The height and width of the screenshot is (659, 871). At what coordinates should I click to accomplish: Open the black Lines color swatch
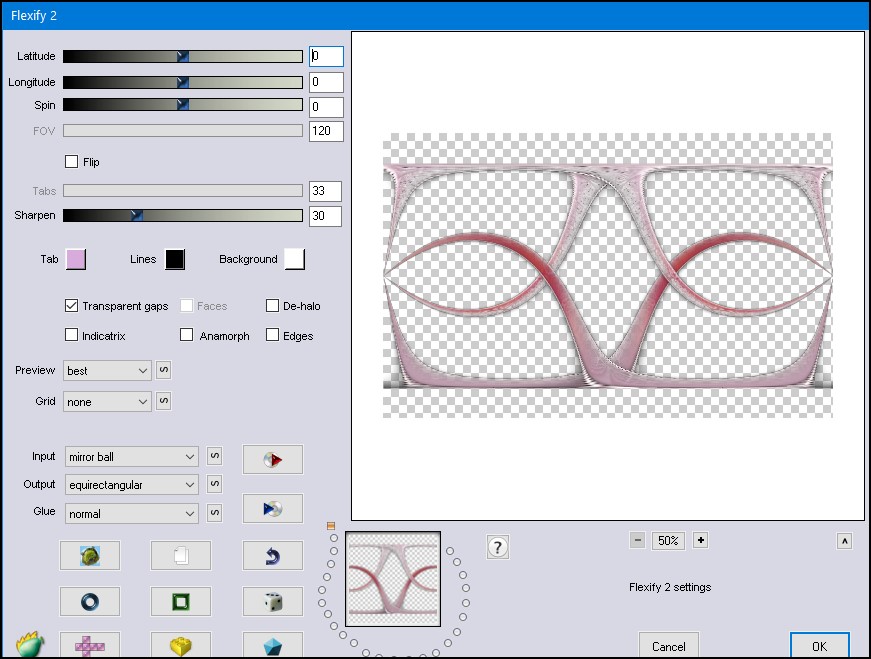point(175,259)
